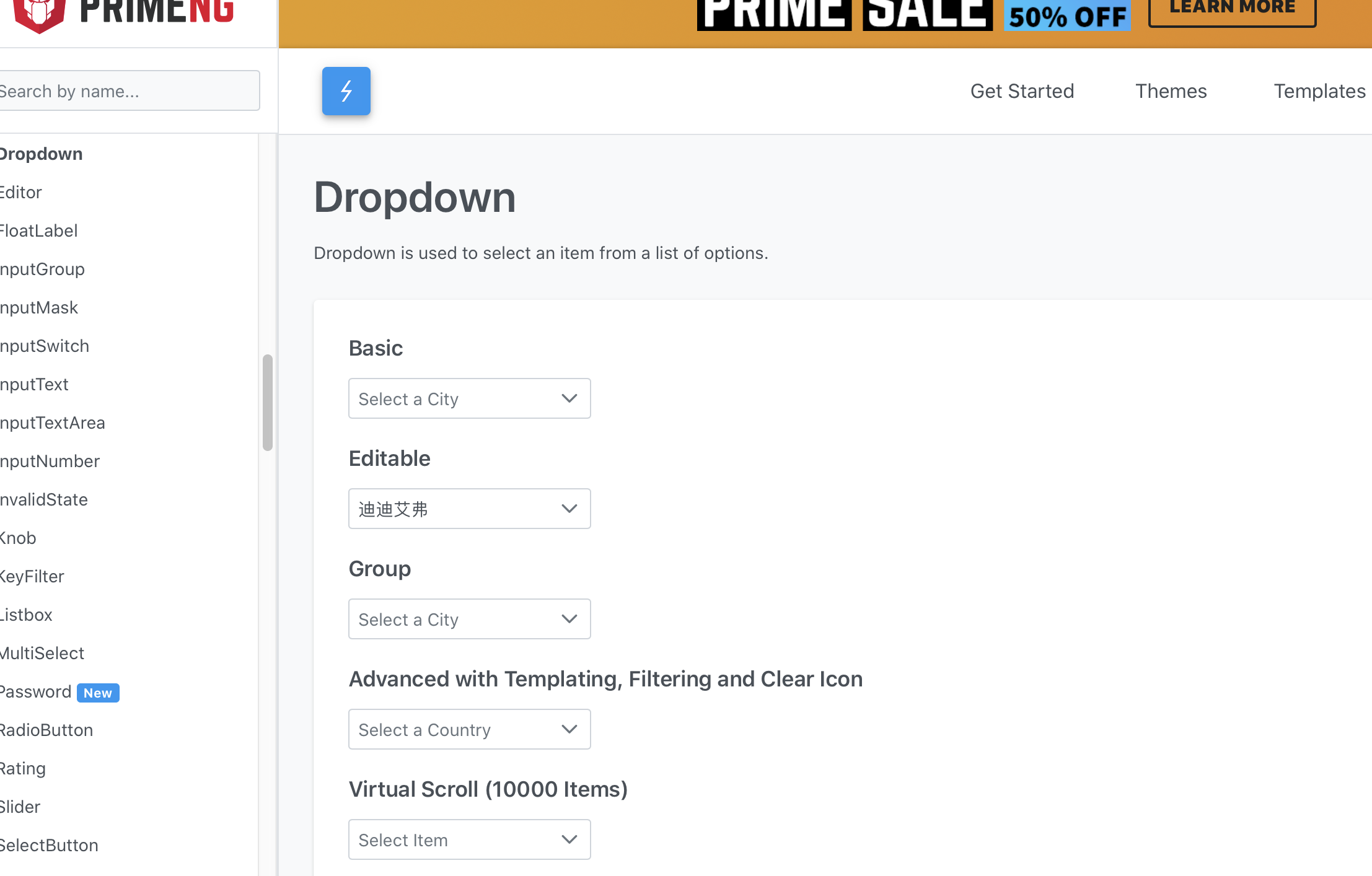1372x876 pixels.
Task: Click the LEARN MORE button
Action: pyautogui.click(x=1232, y=7)
